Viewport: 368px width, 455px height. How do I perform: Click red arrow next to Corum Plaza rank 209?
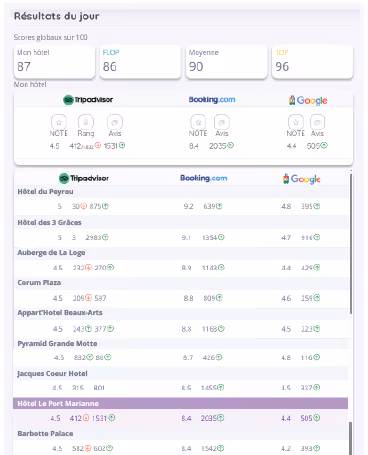(88, 298)
